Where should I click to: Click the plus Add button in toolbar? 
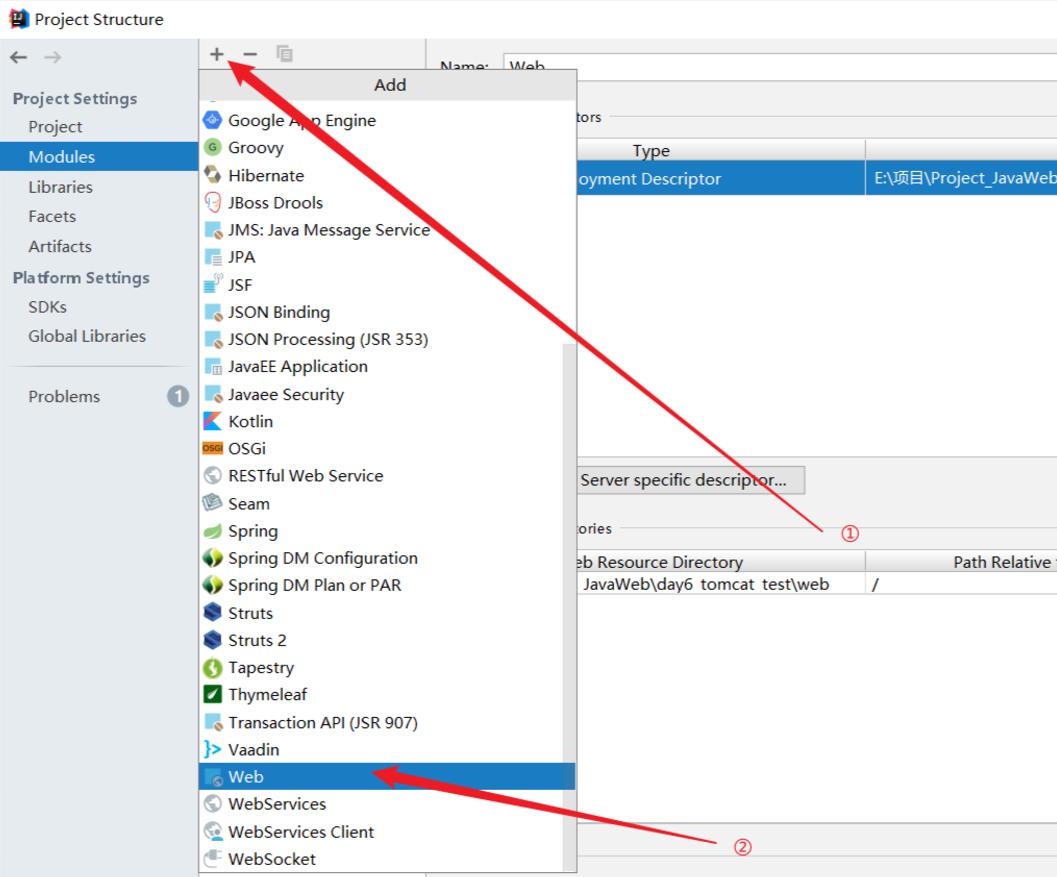click(216, 54)
